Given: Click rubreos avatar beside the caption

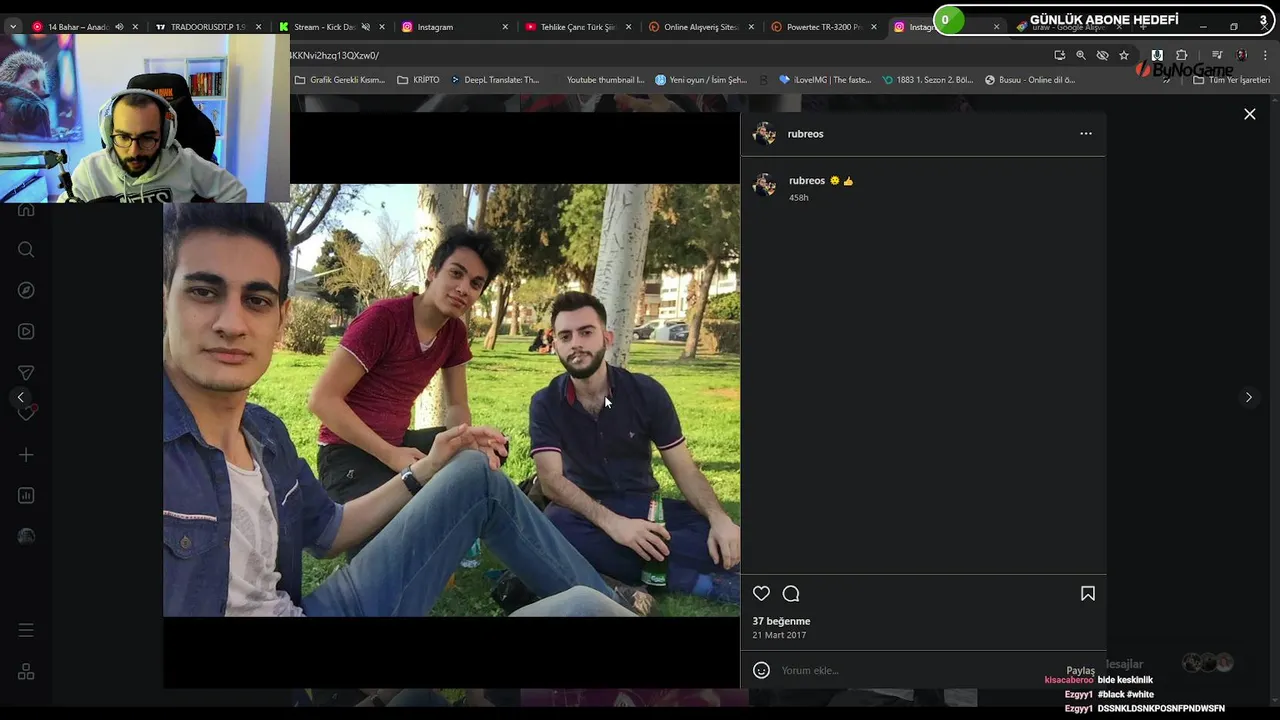Looking at the screenshot, I should [764, 185].
